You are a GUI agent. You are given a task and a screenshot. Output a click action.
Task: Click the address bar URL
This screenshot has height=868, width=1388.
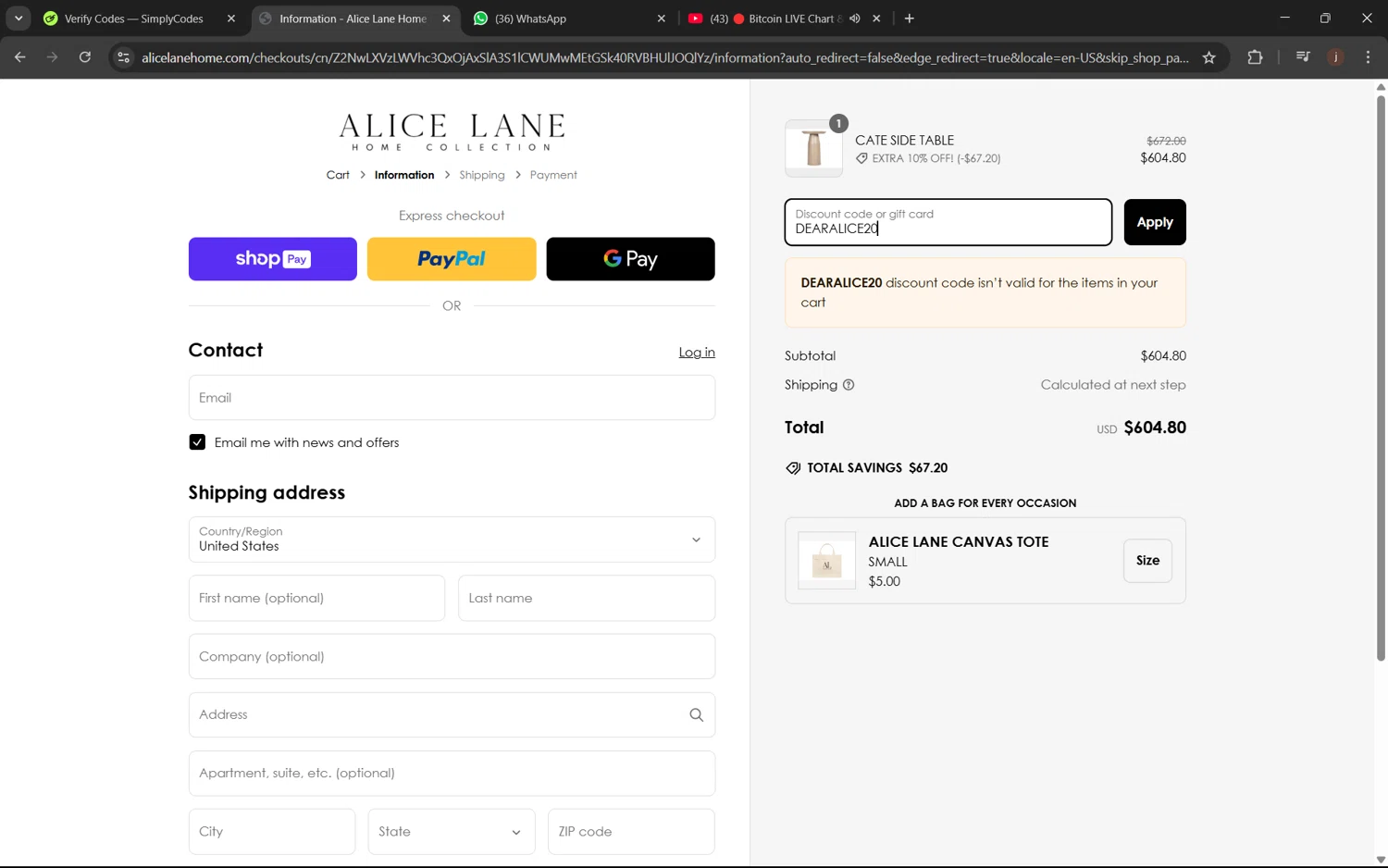[x=664, y=57]
